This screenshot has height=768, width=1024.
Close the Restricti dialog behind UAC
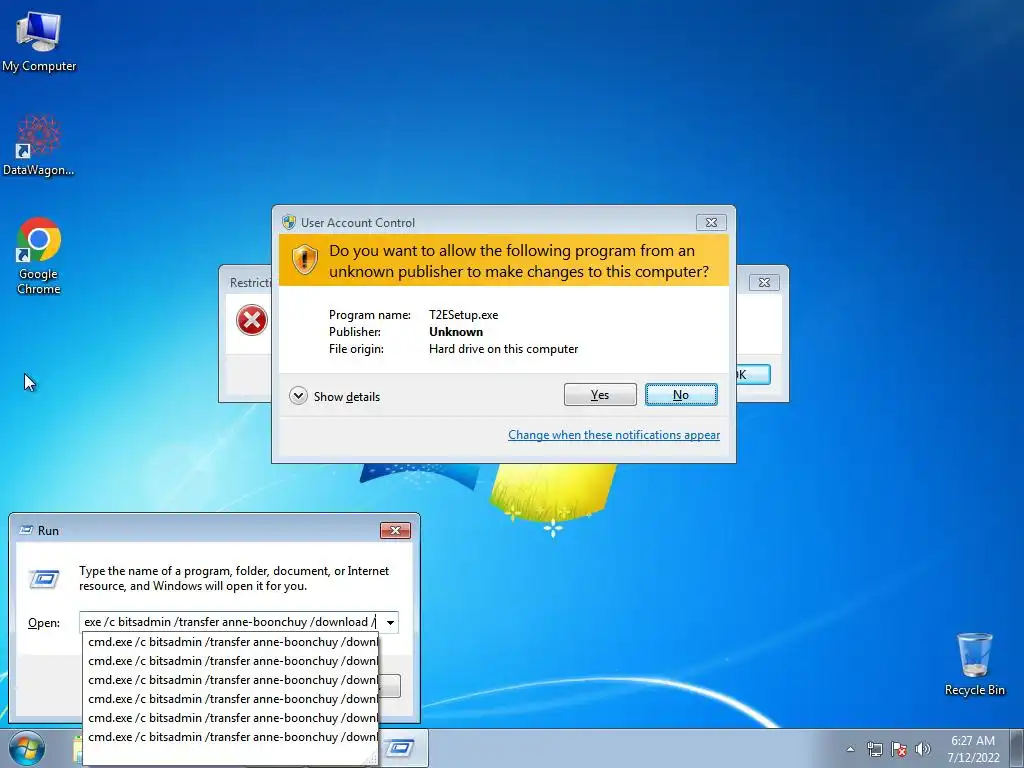[x=764, y=282]
